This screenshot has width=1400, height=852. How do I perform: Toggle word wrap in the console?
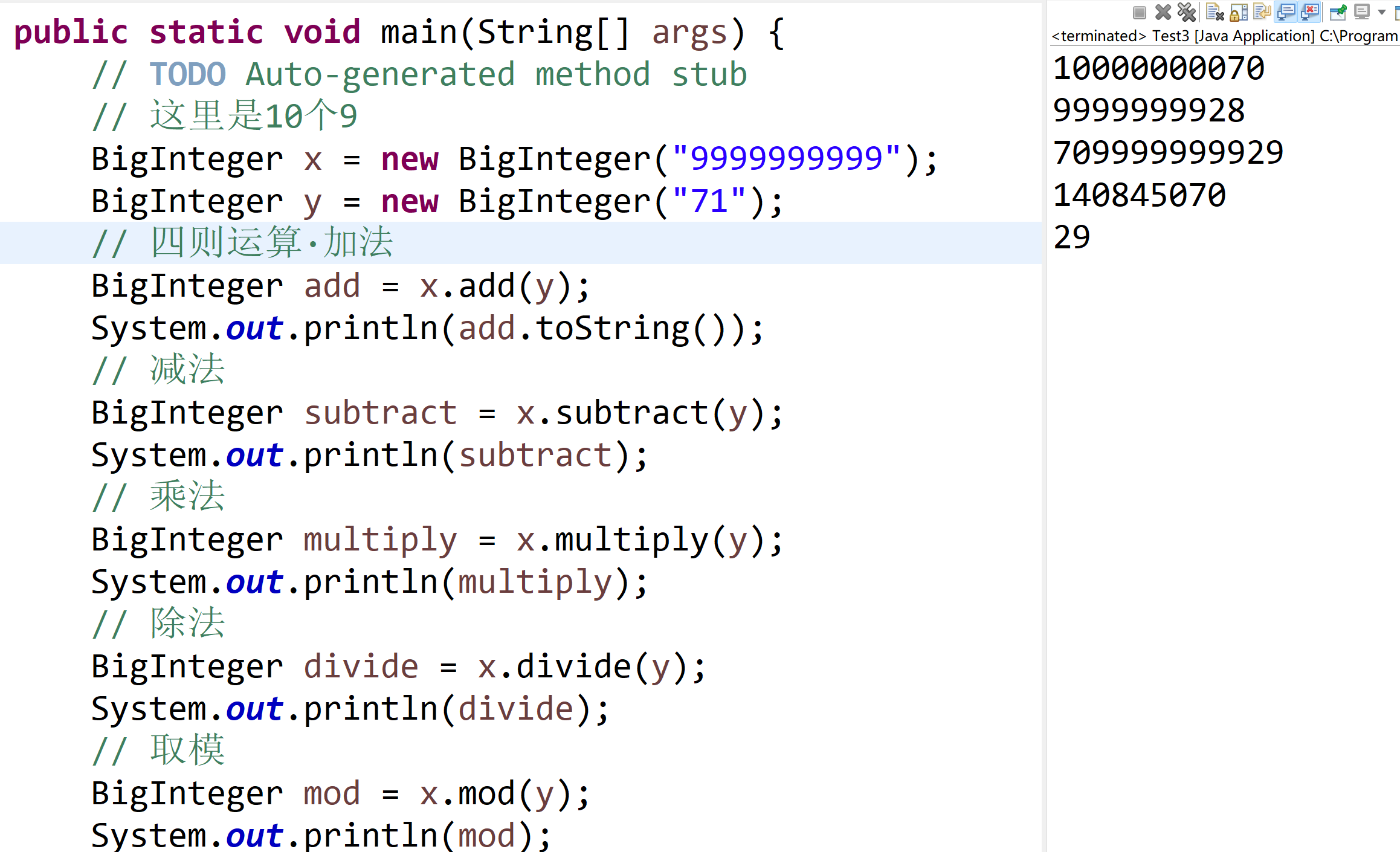(x=1262, y=11)
